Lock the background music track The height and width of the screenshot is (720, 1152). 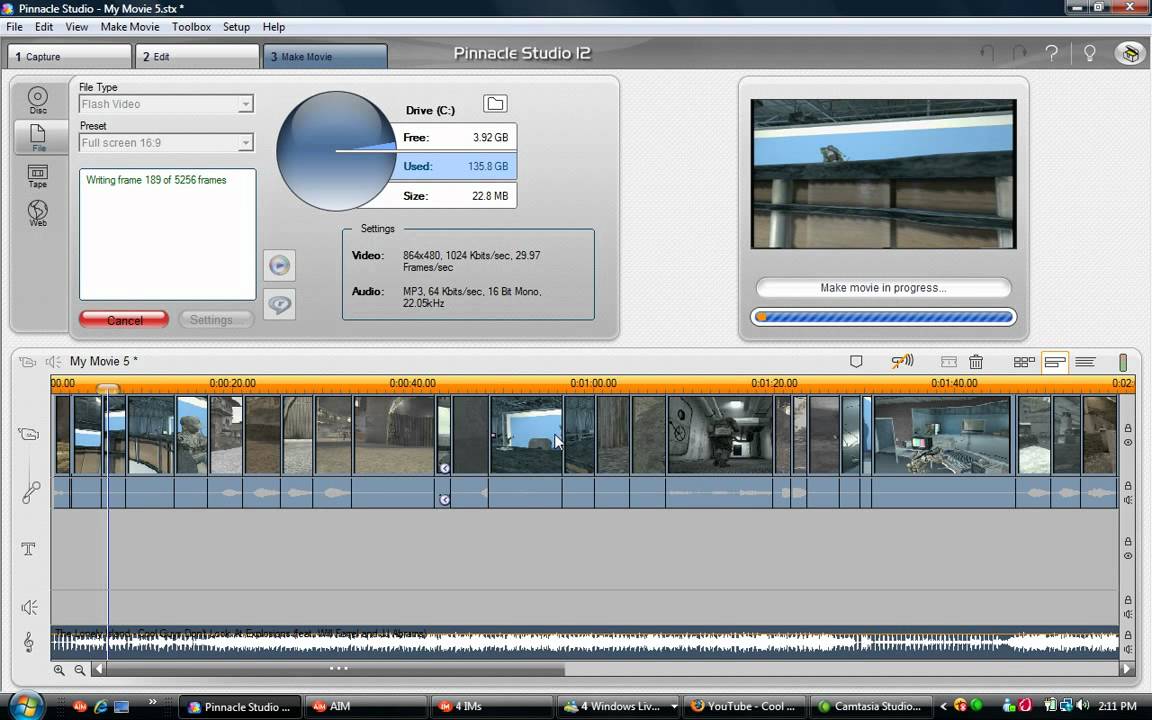[x=1128, y=636]
